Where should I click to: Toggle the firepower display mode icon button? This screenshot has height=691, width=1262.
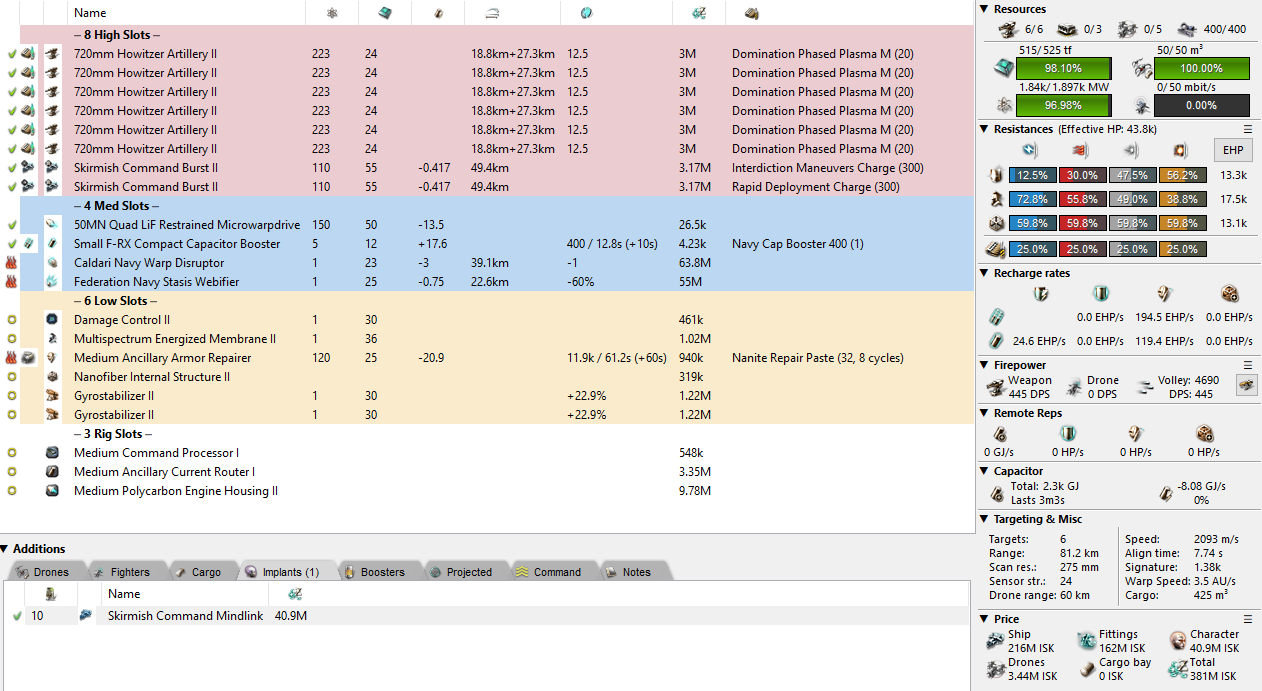click(1246, 385)
